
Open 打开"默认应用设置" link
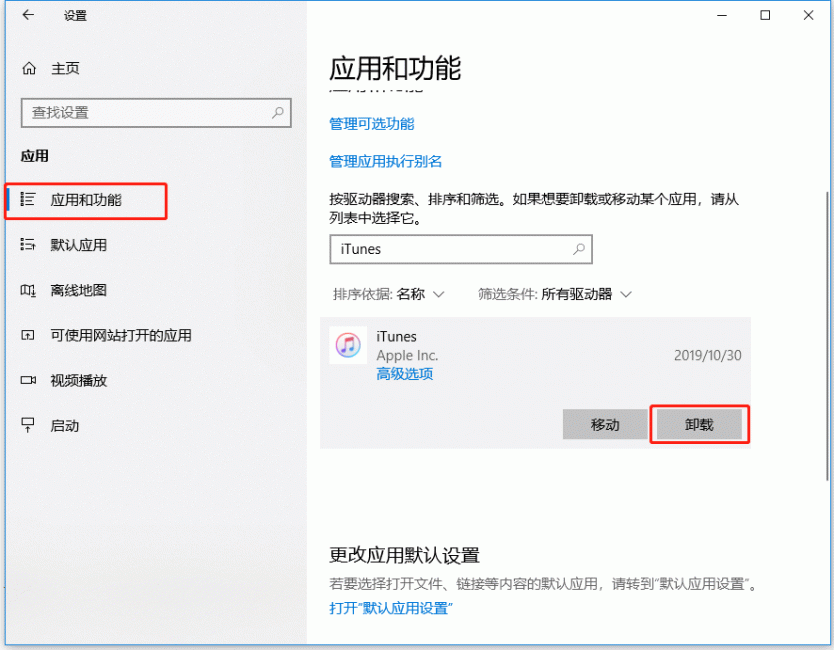pos(391,608)
